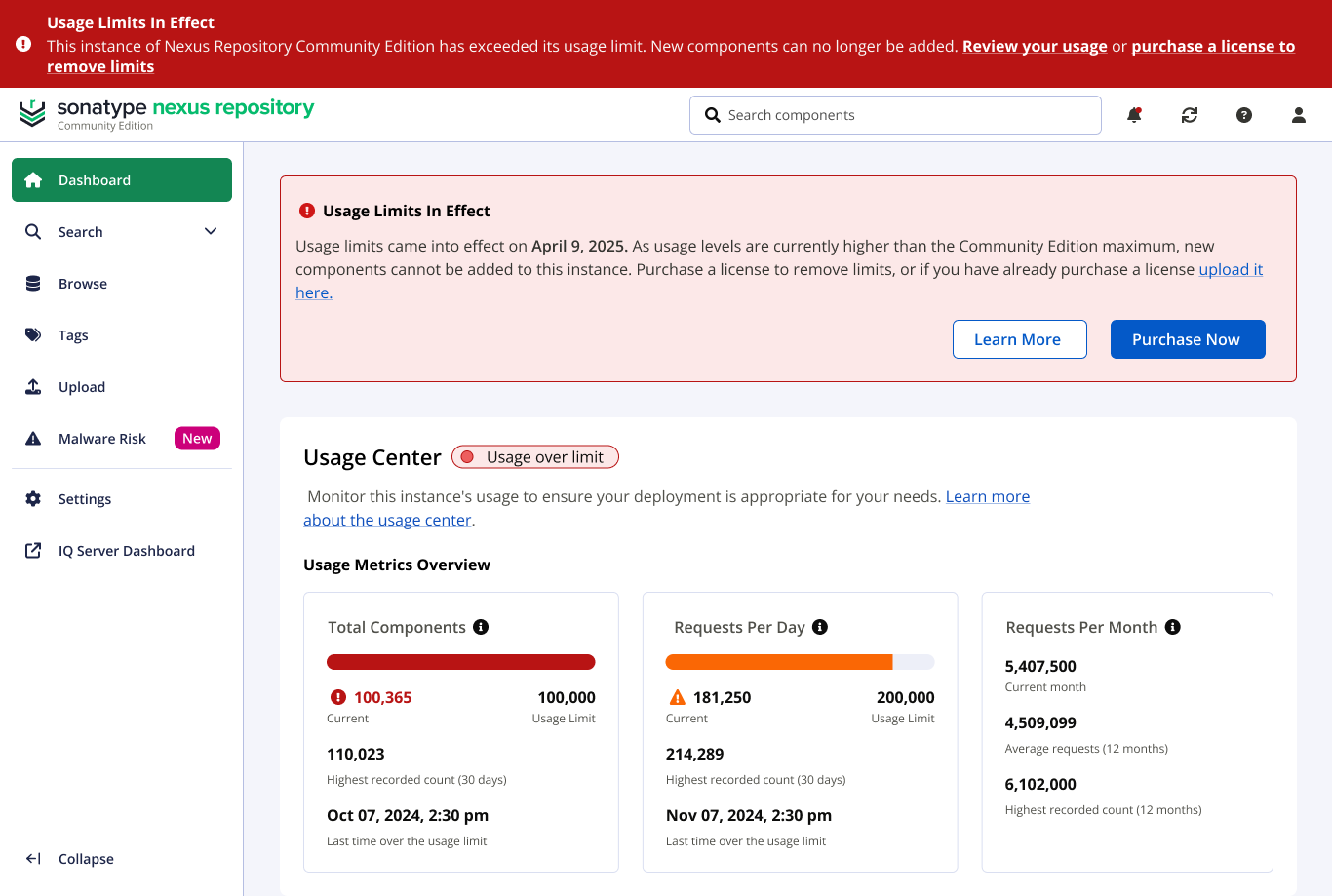1332x896 pixels.
Task: Open the Upload menu item
Action: coord(122,387)
